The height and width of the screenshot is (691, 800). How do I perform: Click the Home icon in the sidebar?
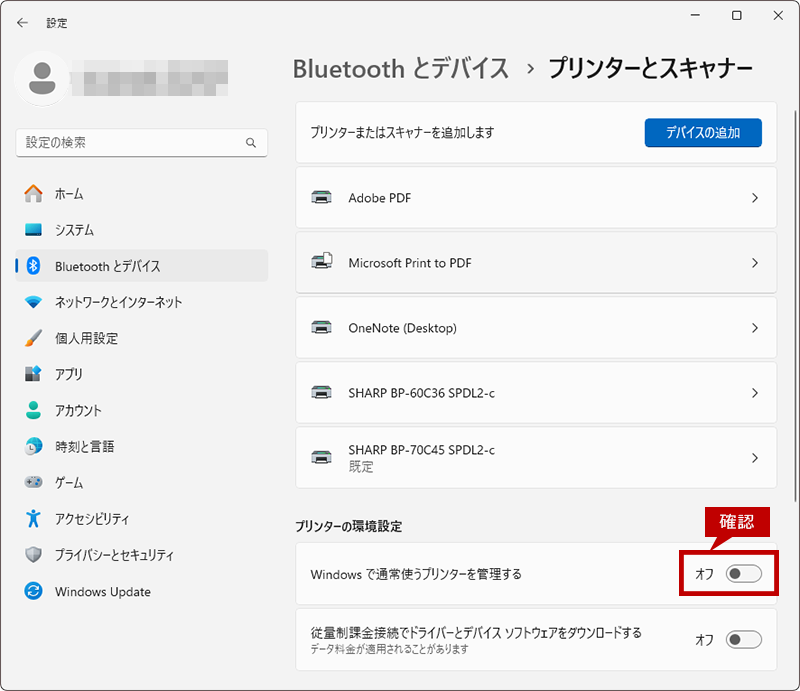coord(34,194)
